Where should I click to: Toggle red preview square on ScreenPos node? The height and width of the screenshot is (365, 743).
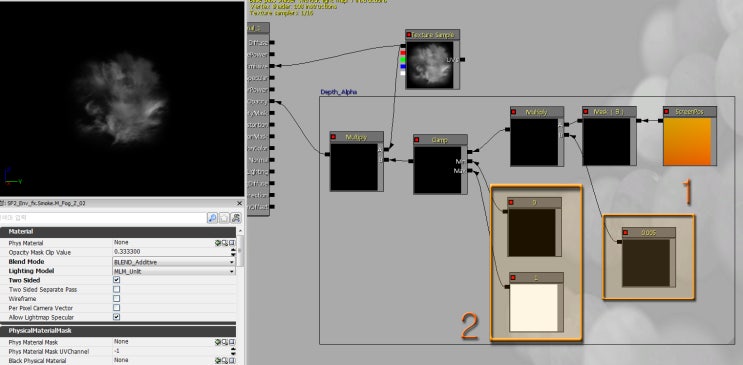click(666, 112)
